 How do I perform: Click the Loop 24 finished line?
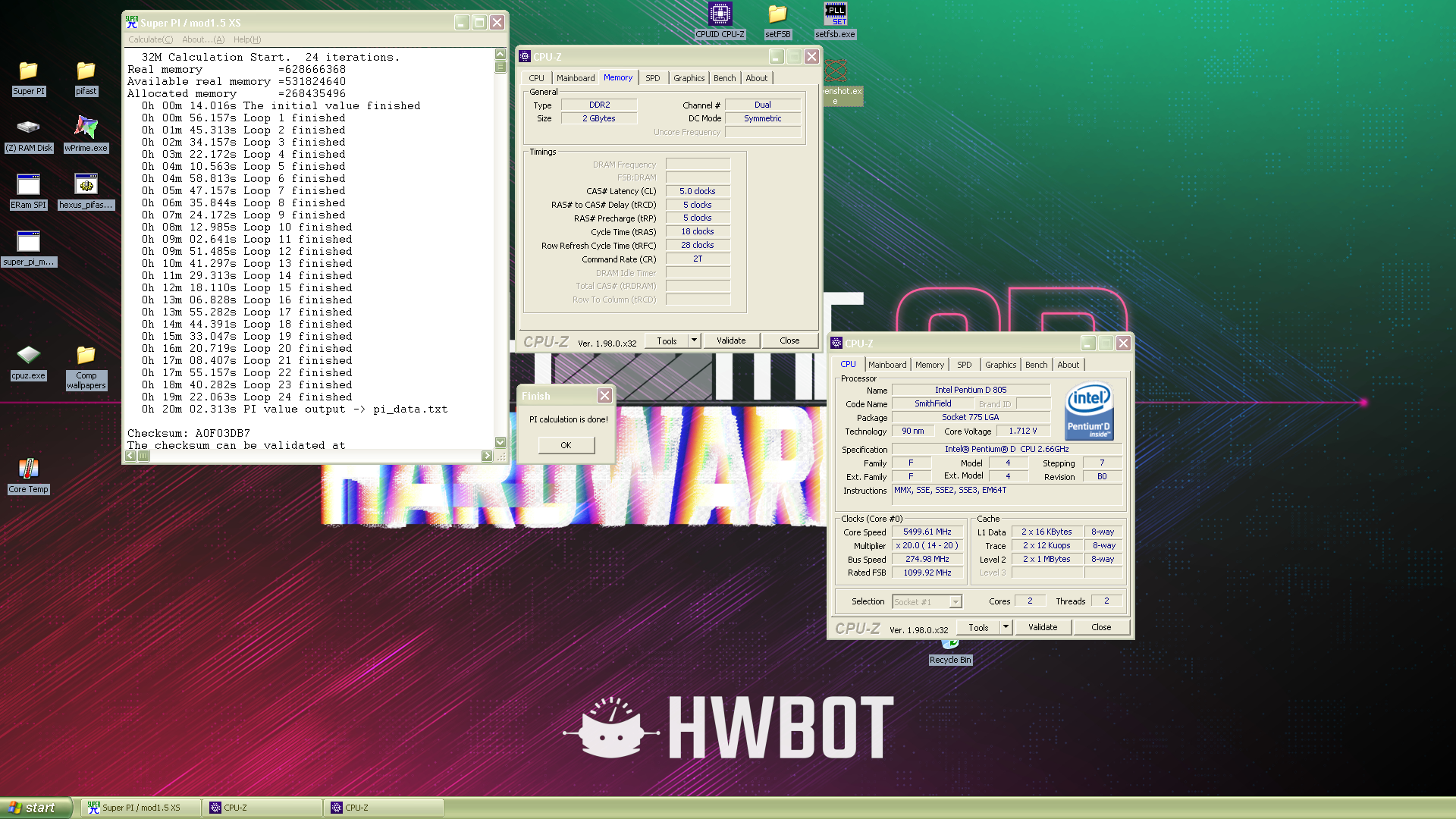(x=247, y=397)
